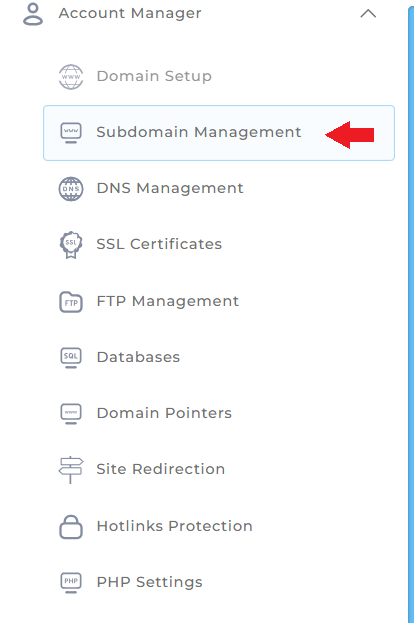Click the DNS Management globe icon
The image size is (414, 623).
click(x=71, y=189)
